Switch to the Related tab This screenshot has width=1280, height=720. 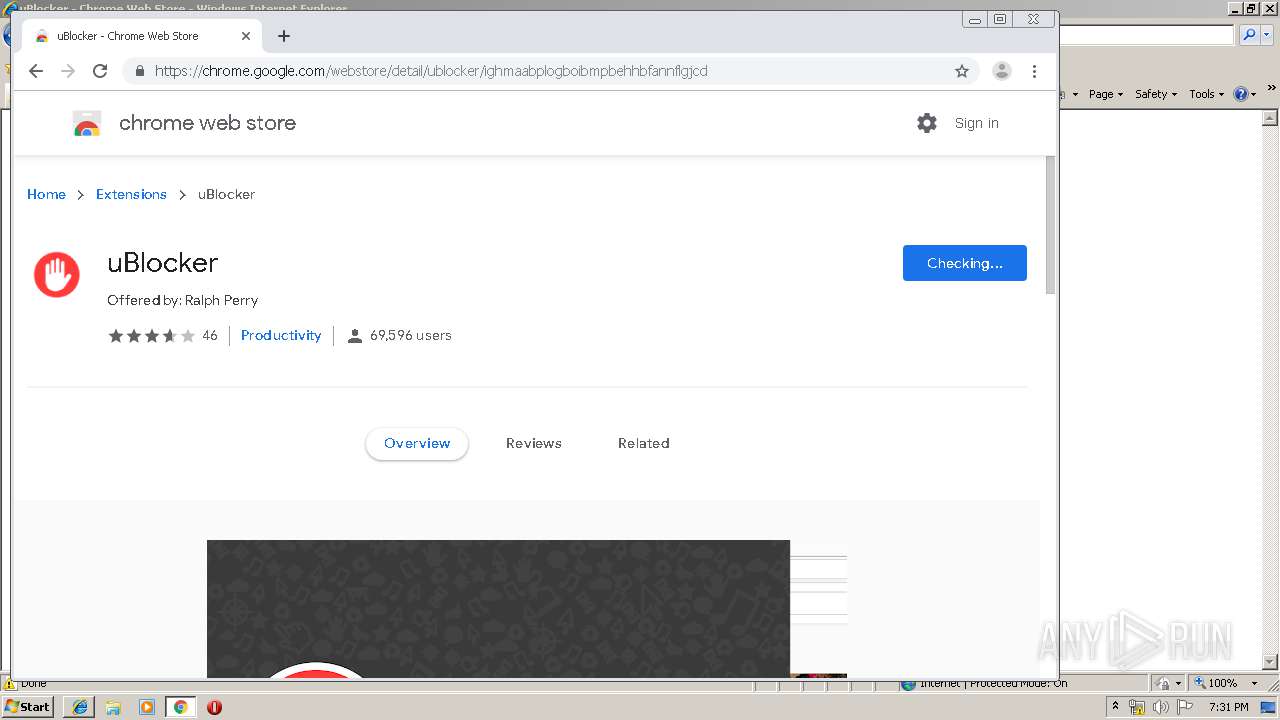[644, 443]
